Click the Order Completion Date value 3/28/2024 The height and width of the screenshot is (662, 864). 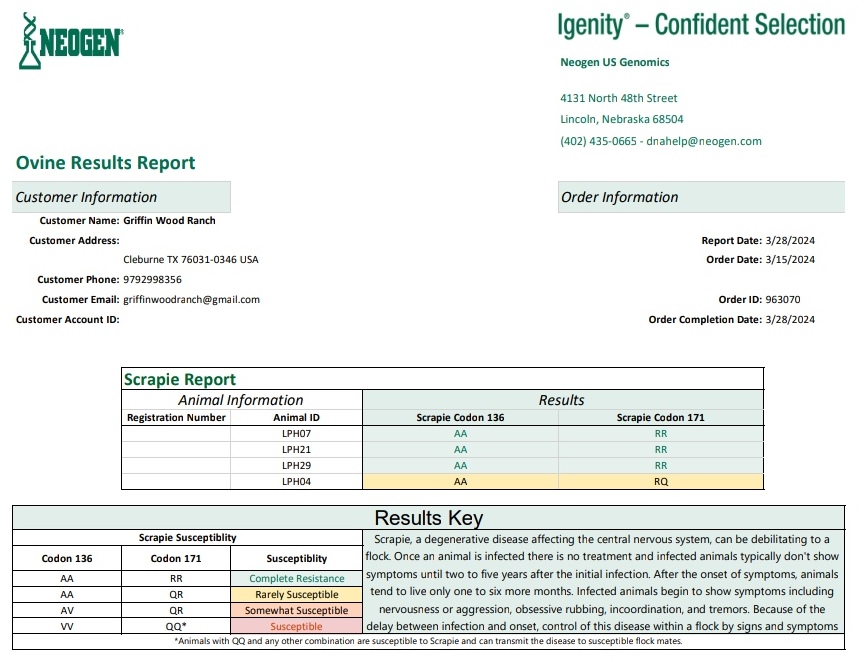790,320
